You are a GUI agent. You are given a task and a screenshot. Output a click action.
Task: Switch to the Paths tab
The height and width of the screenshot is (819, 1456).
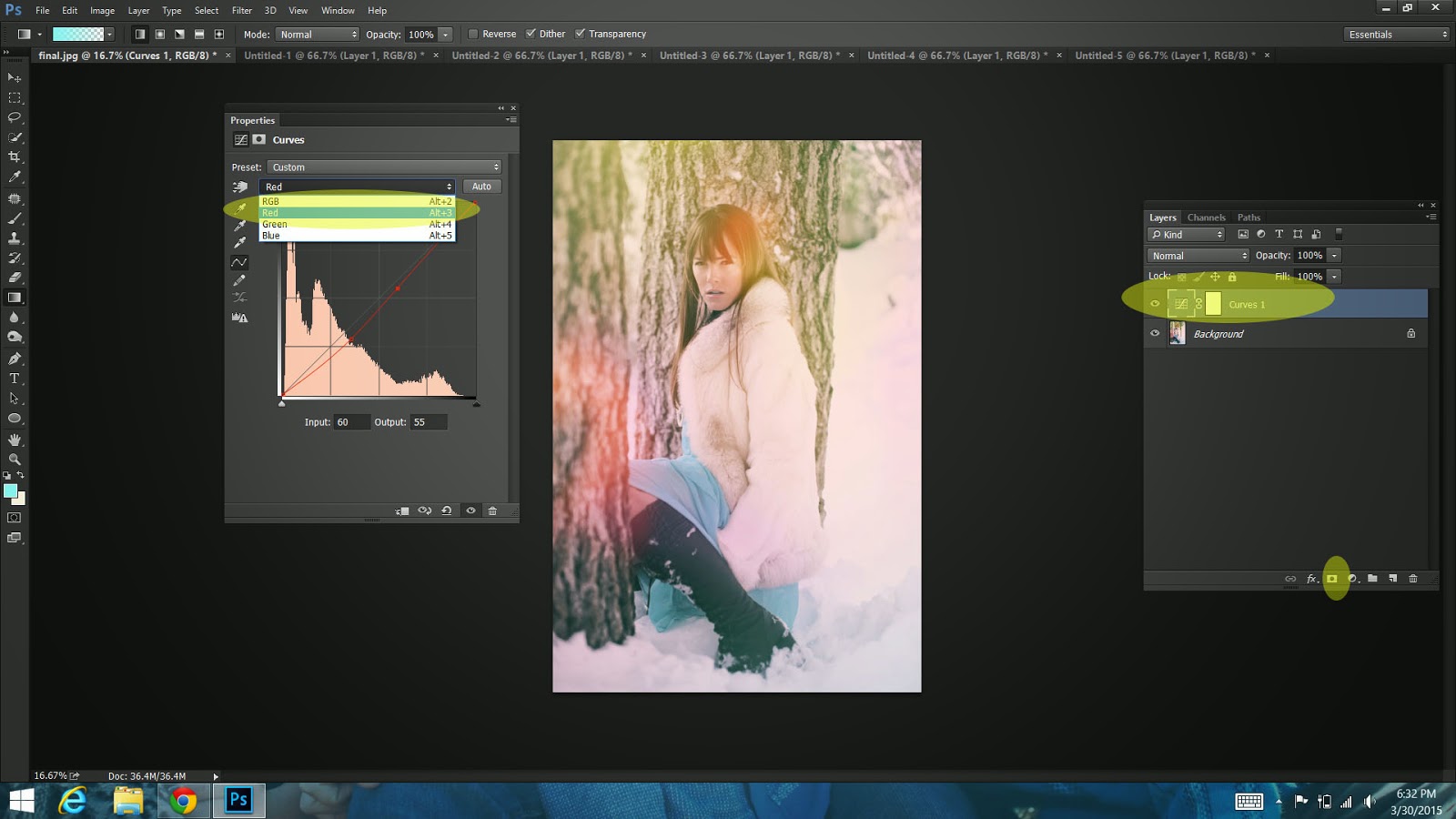click(1249, 217)
